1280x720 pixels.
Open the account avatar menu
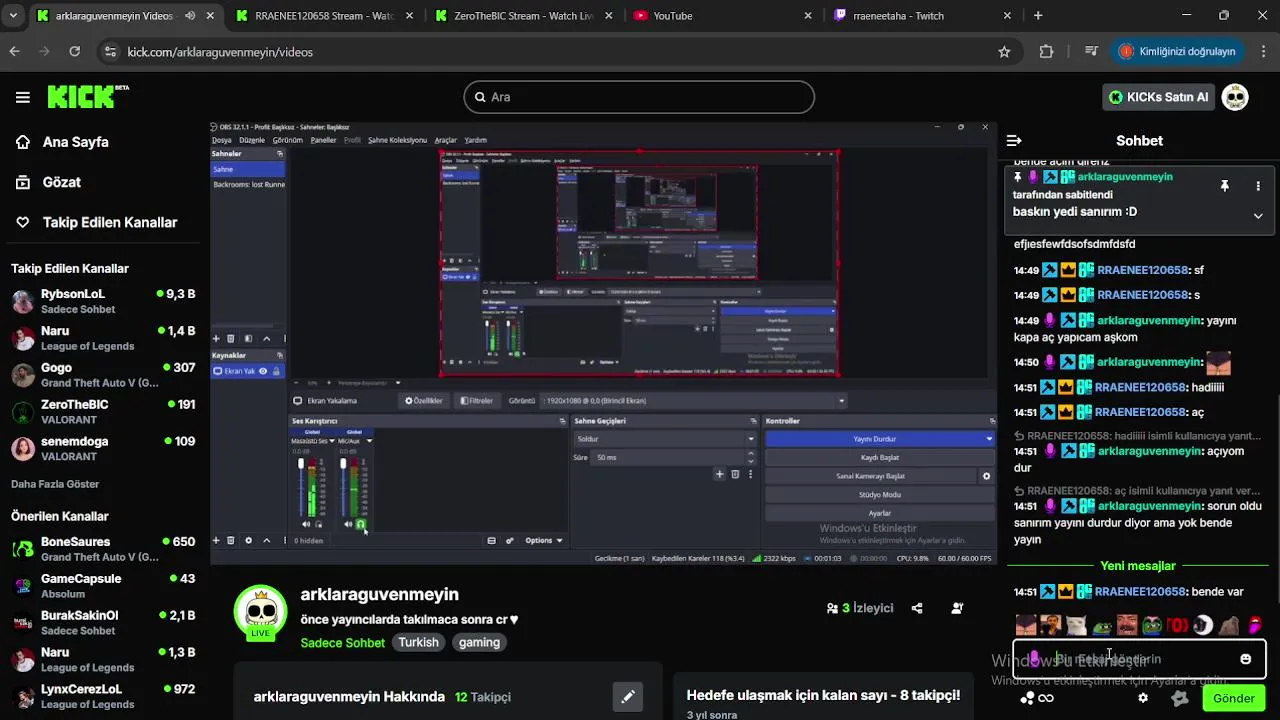pyautogui.click(x=1235, y=97)
